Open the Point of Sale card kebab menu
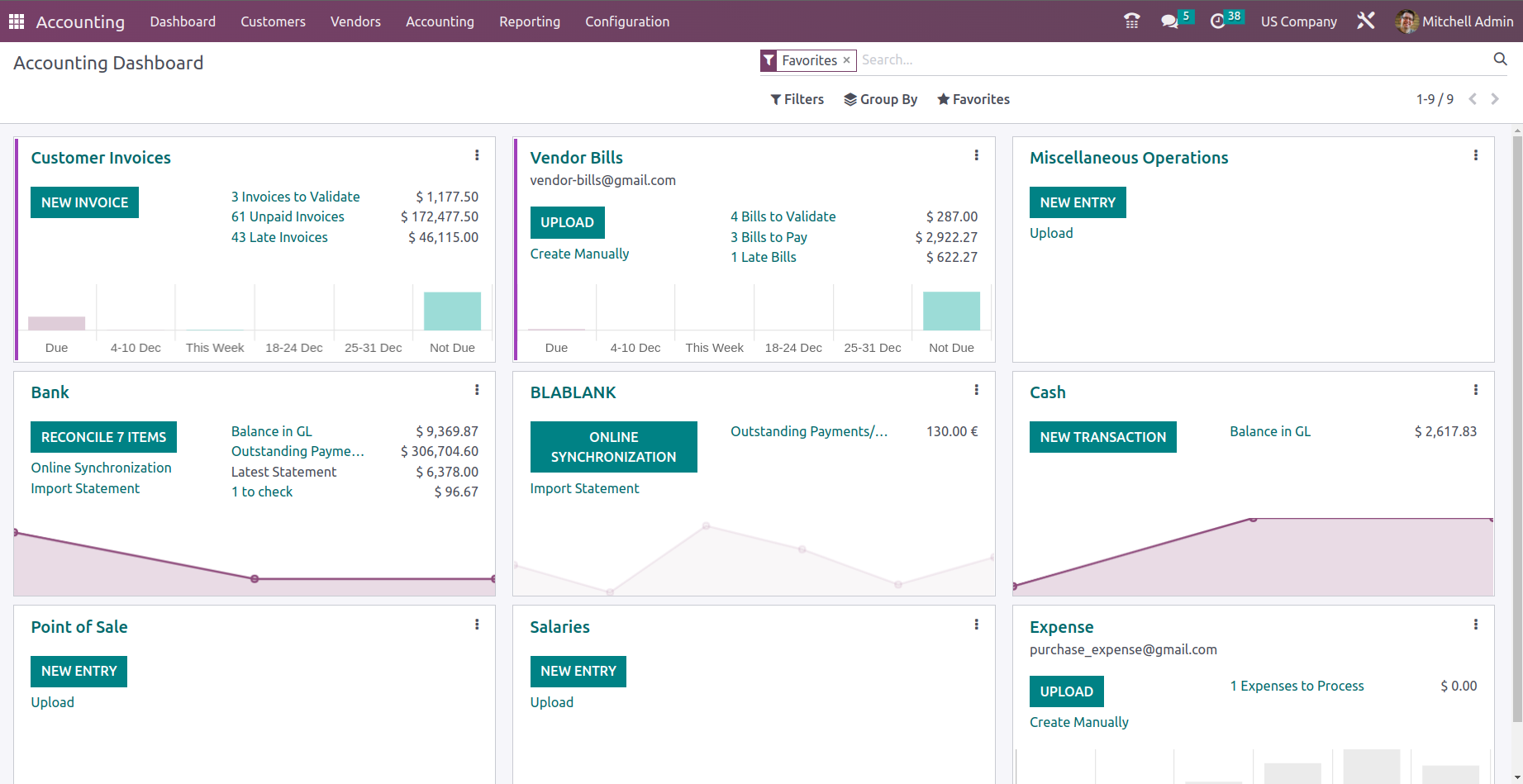Screen dimensions: 1523x784 [477, 625]
